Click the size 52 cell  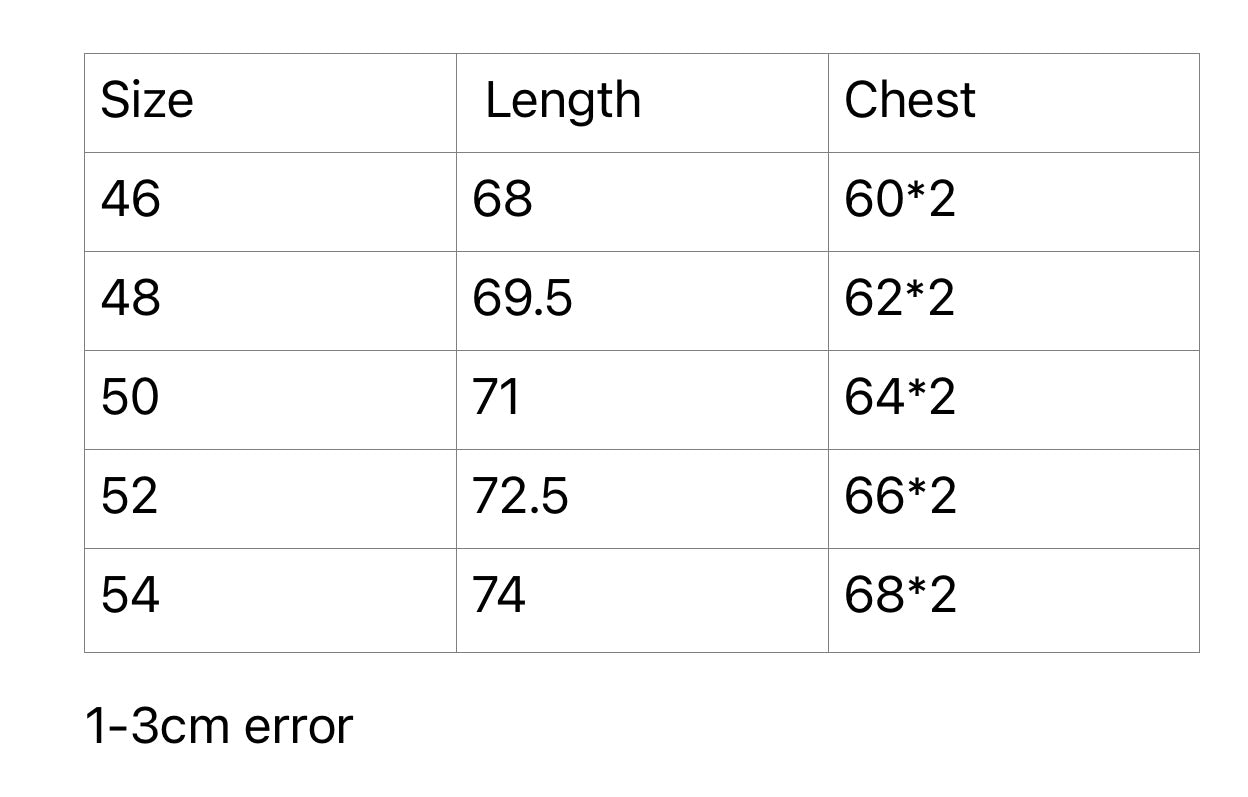pyautogui.click(x=130, y=496)
